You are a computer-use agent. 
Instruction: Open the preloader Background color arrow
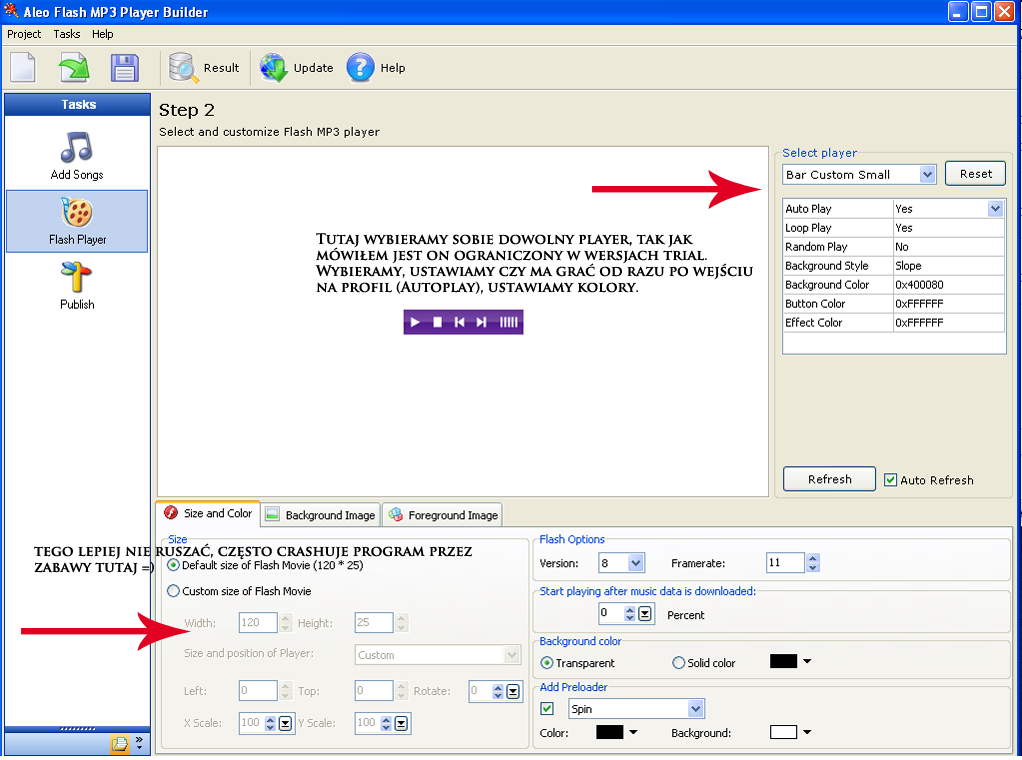click(x=807, y=732)
